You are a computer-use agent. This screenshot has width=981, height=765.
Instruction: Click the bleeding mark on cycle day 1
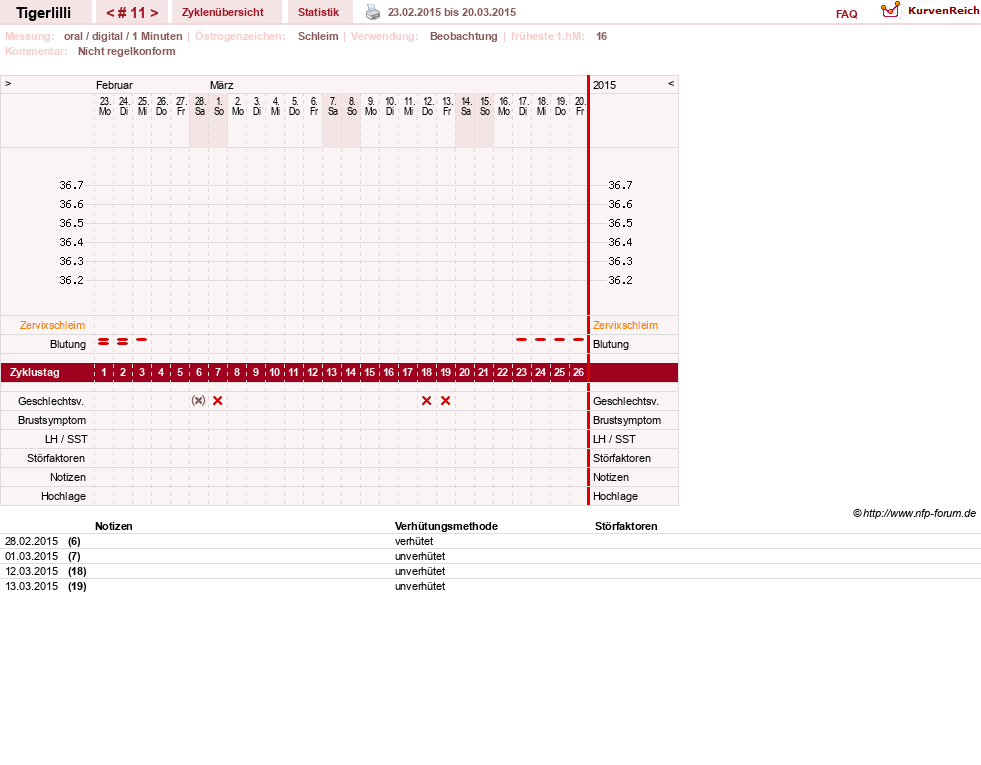(x=104, y=342)
